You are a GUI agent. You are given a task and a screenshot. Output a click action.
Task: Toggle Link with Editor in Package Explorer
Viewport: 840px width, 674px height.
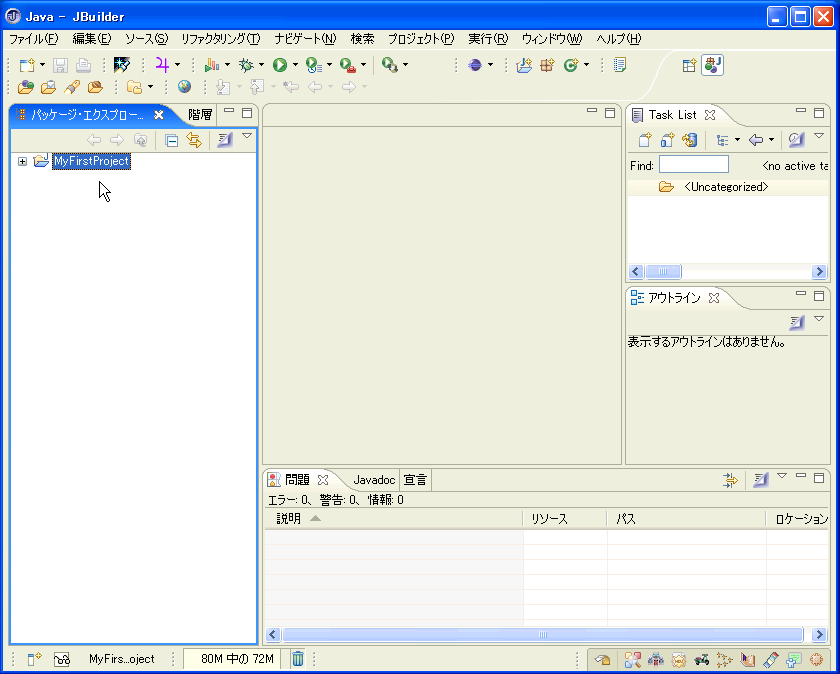tap(194, 140)
